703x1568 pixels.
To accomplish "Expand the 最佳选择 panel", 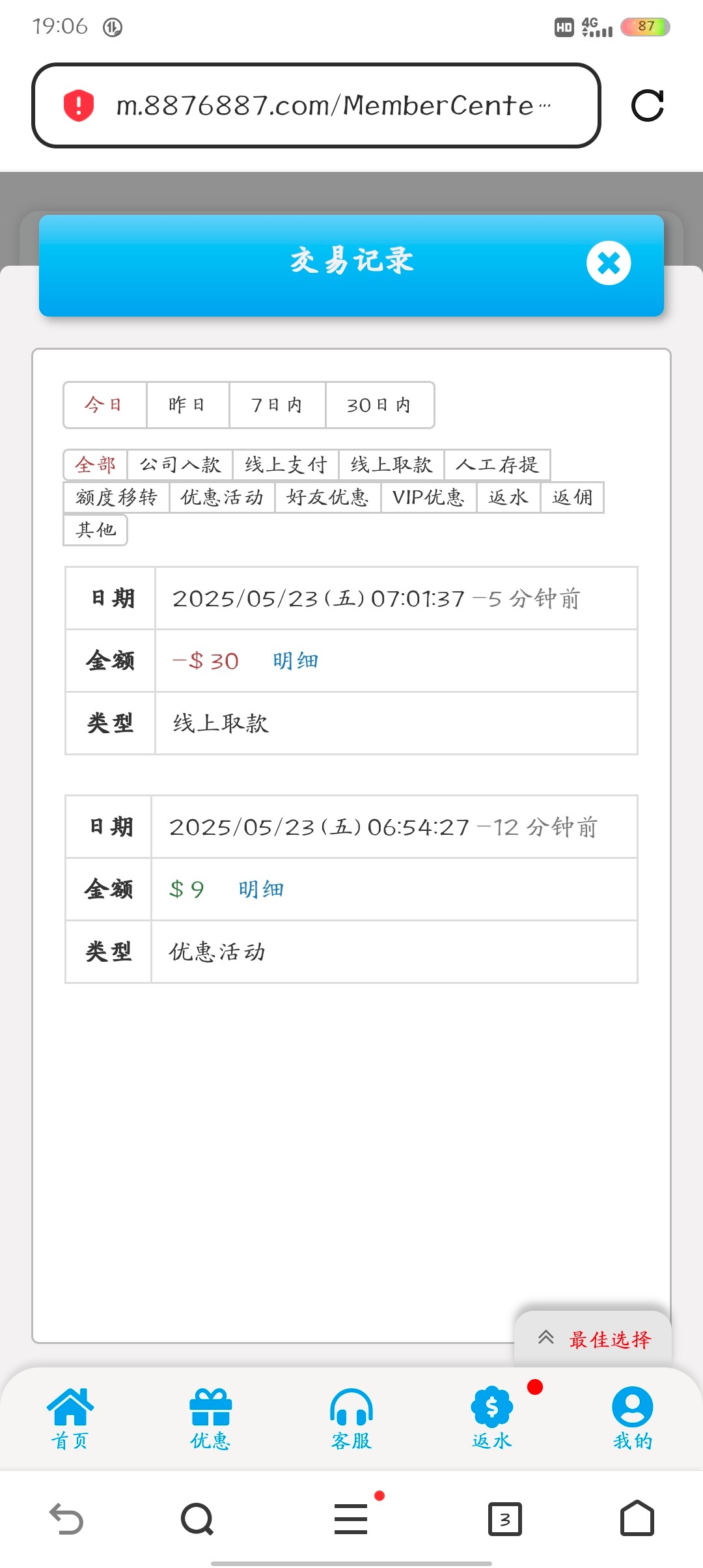I will pos(594,1339).
